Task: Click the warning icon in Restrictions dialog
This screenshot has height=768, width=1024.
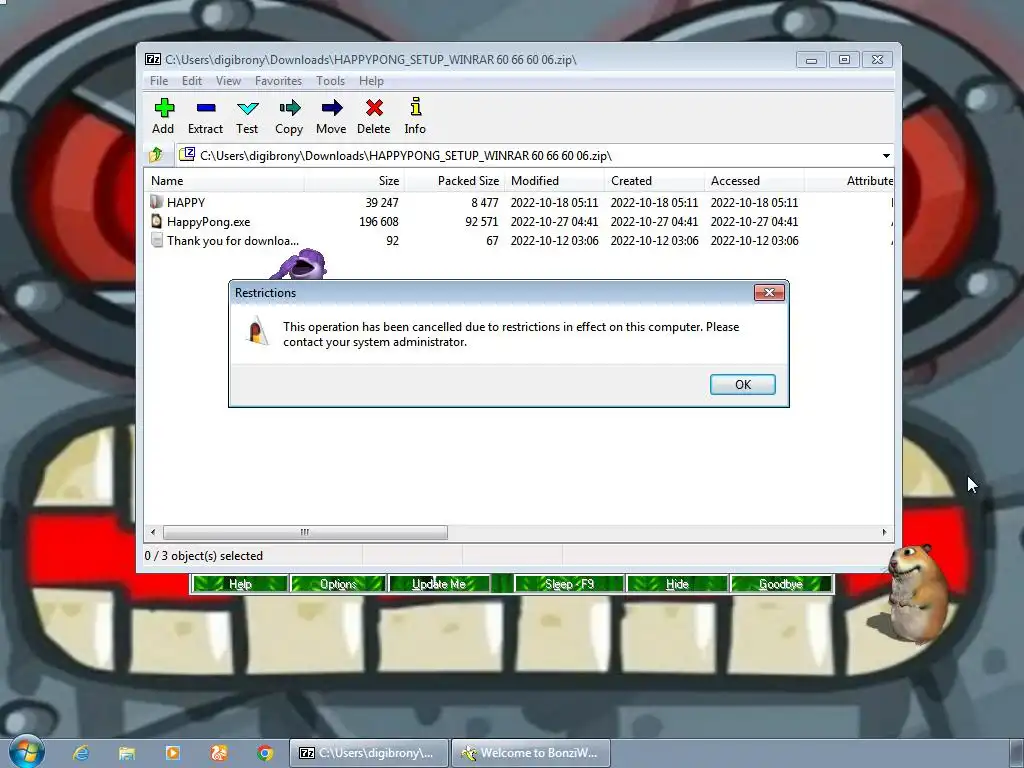Action: tap(257, 330)
